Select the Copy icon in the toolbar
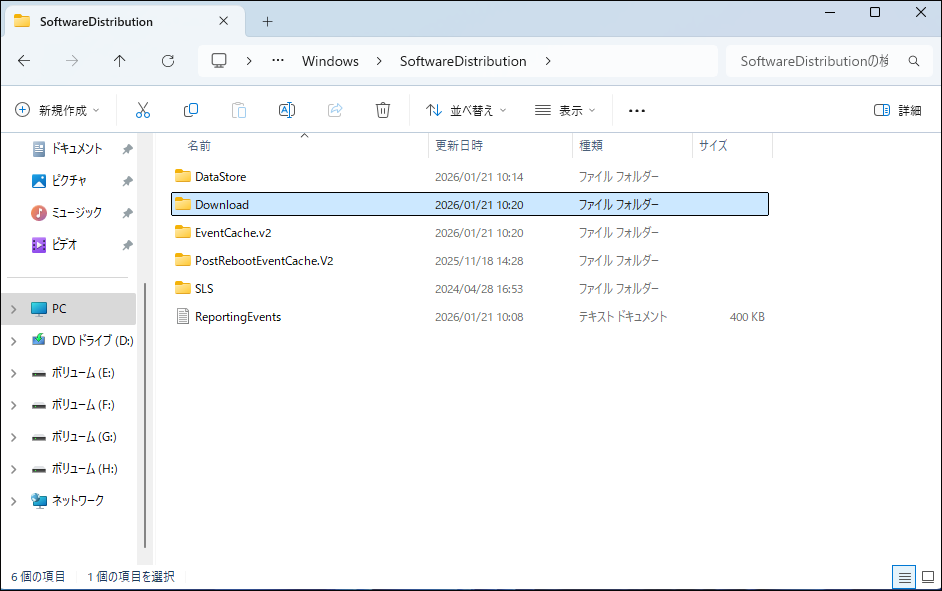The image size is (942, 591). (190, 110)
